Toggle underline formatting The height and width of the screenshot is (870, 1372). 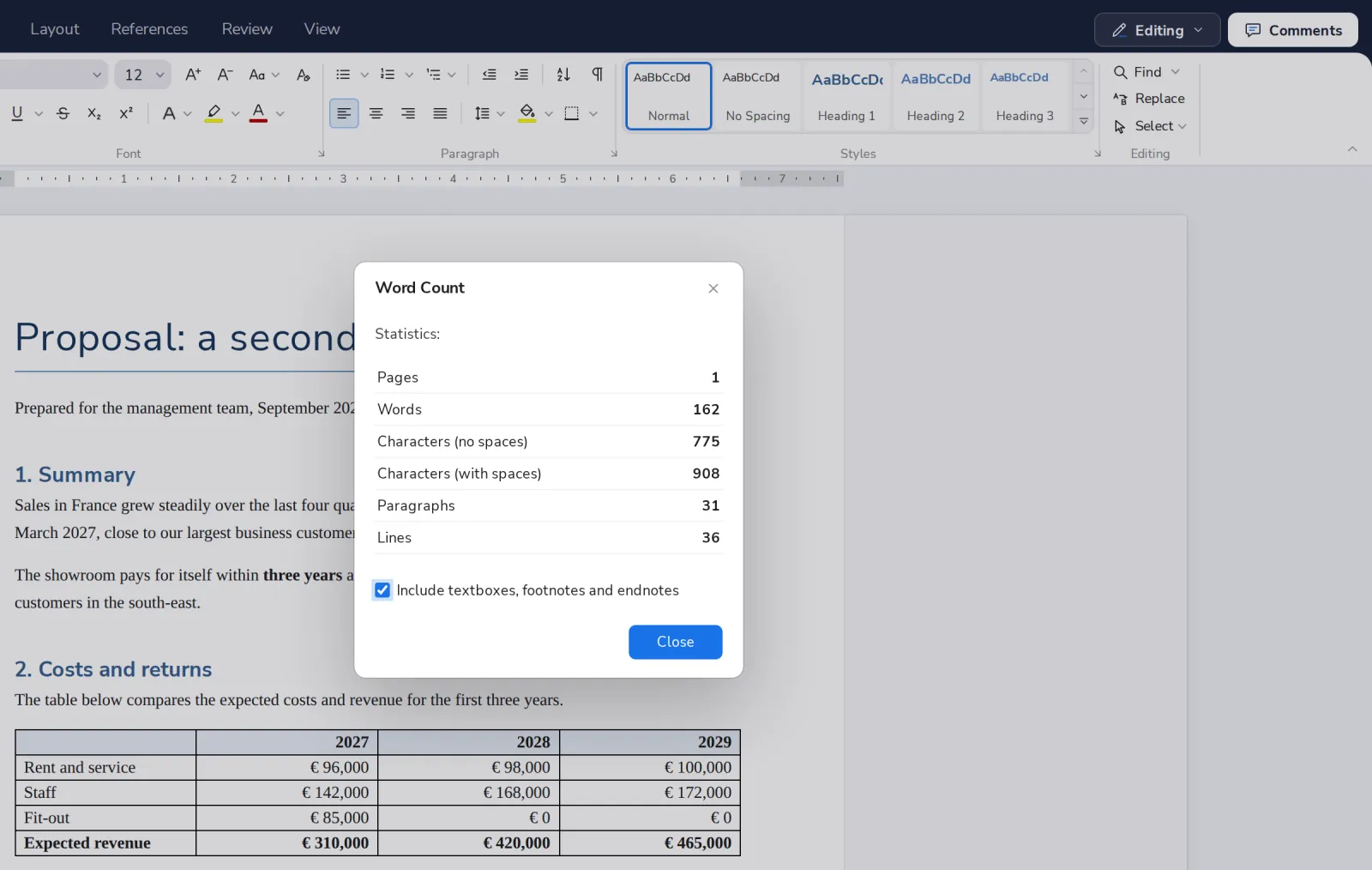(16, 113)
